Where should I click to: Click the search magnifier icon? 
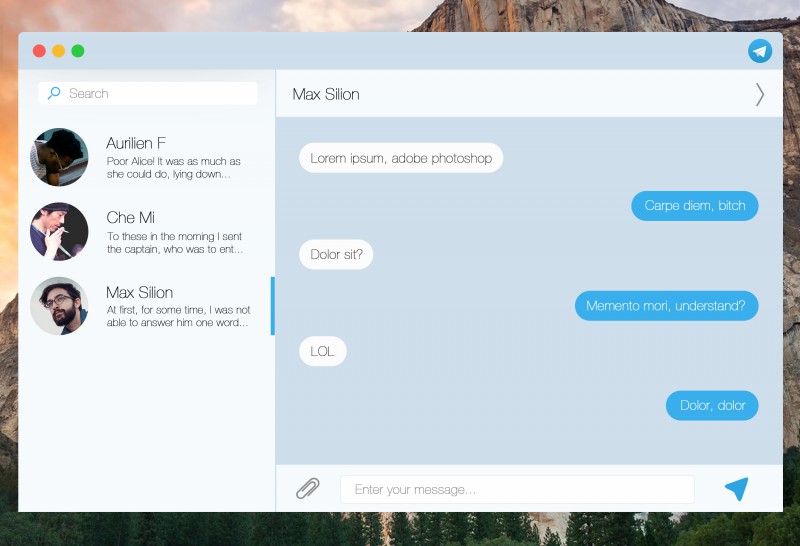pos(54,93)
